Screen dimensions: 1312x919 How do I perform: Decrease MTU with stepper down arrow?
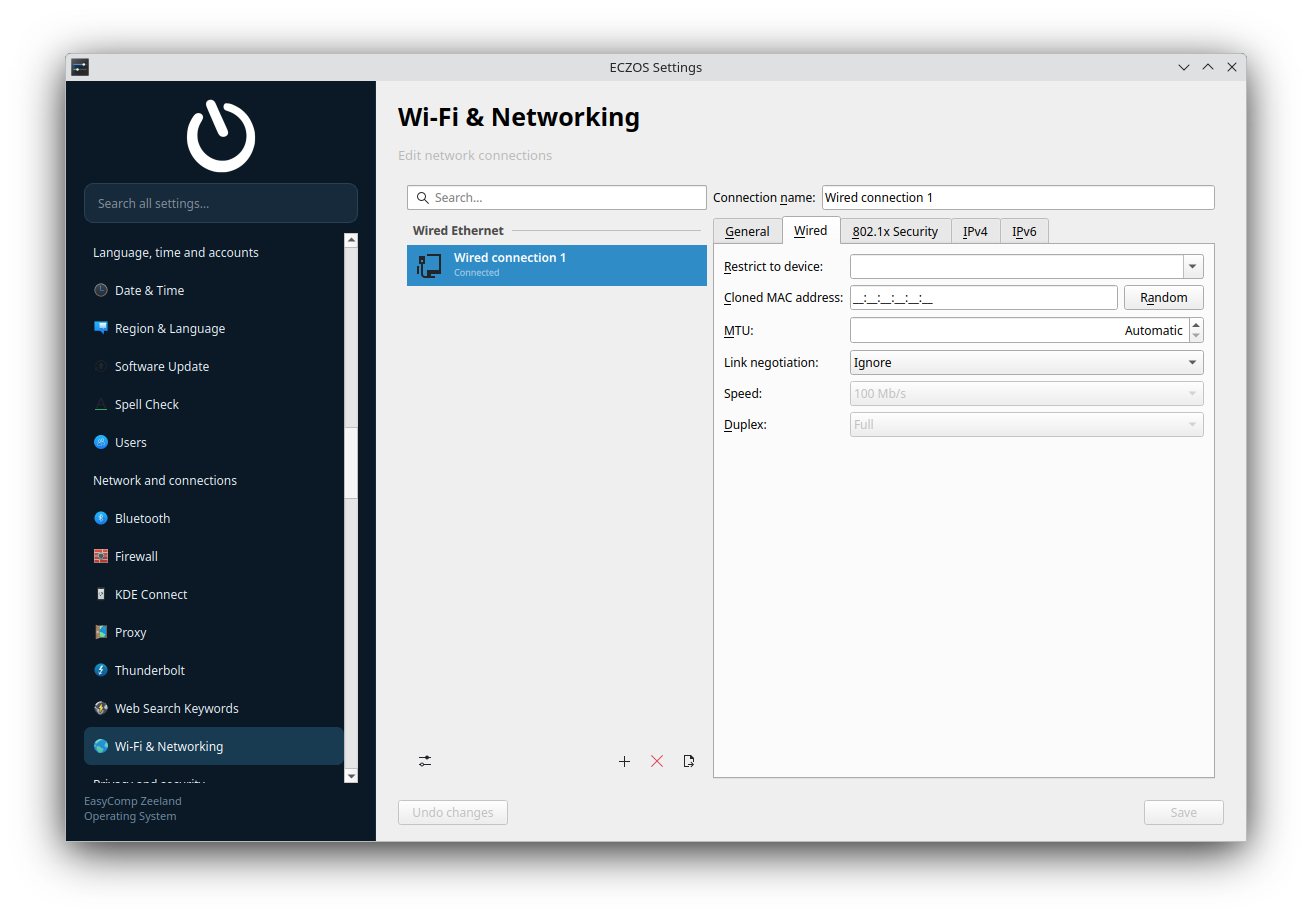click(x=1197, y=336)
